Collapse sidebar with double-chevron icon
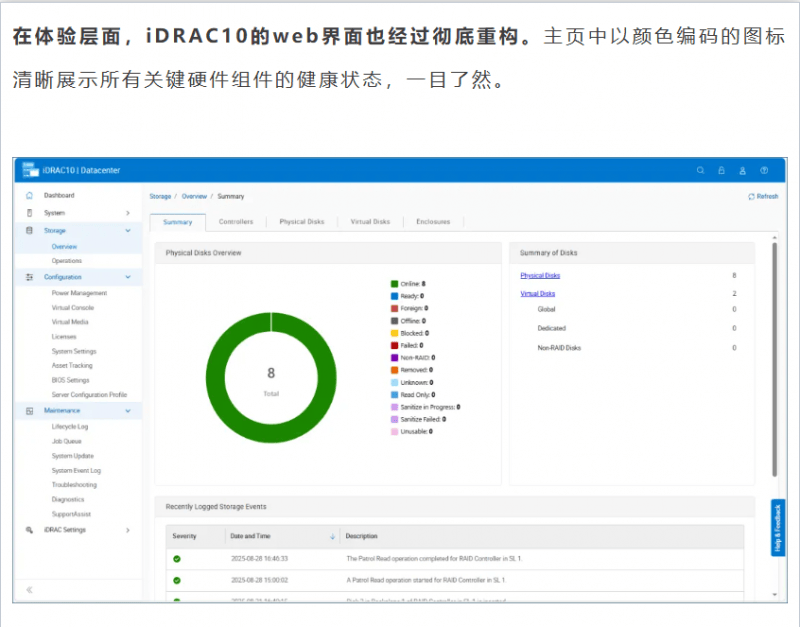 29,590
